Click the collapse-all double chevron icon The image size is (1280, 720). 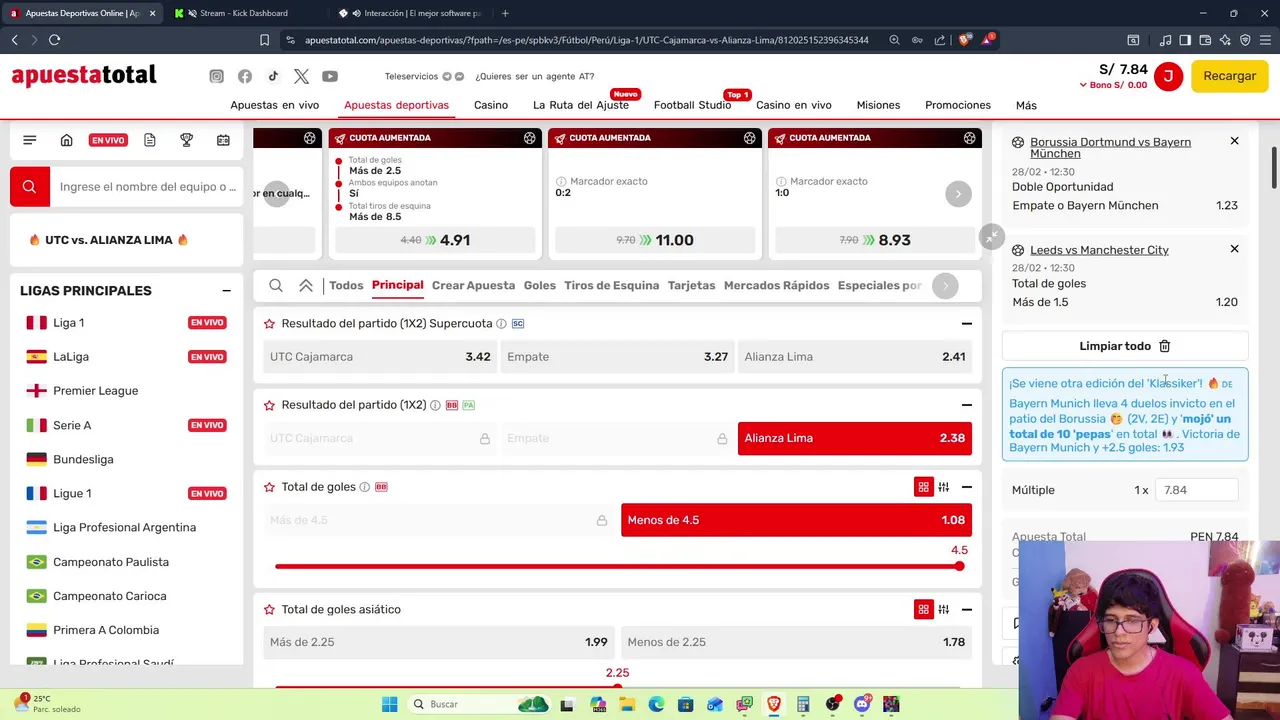tap(306, 286)
